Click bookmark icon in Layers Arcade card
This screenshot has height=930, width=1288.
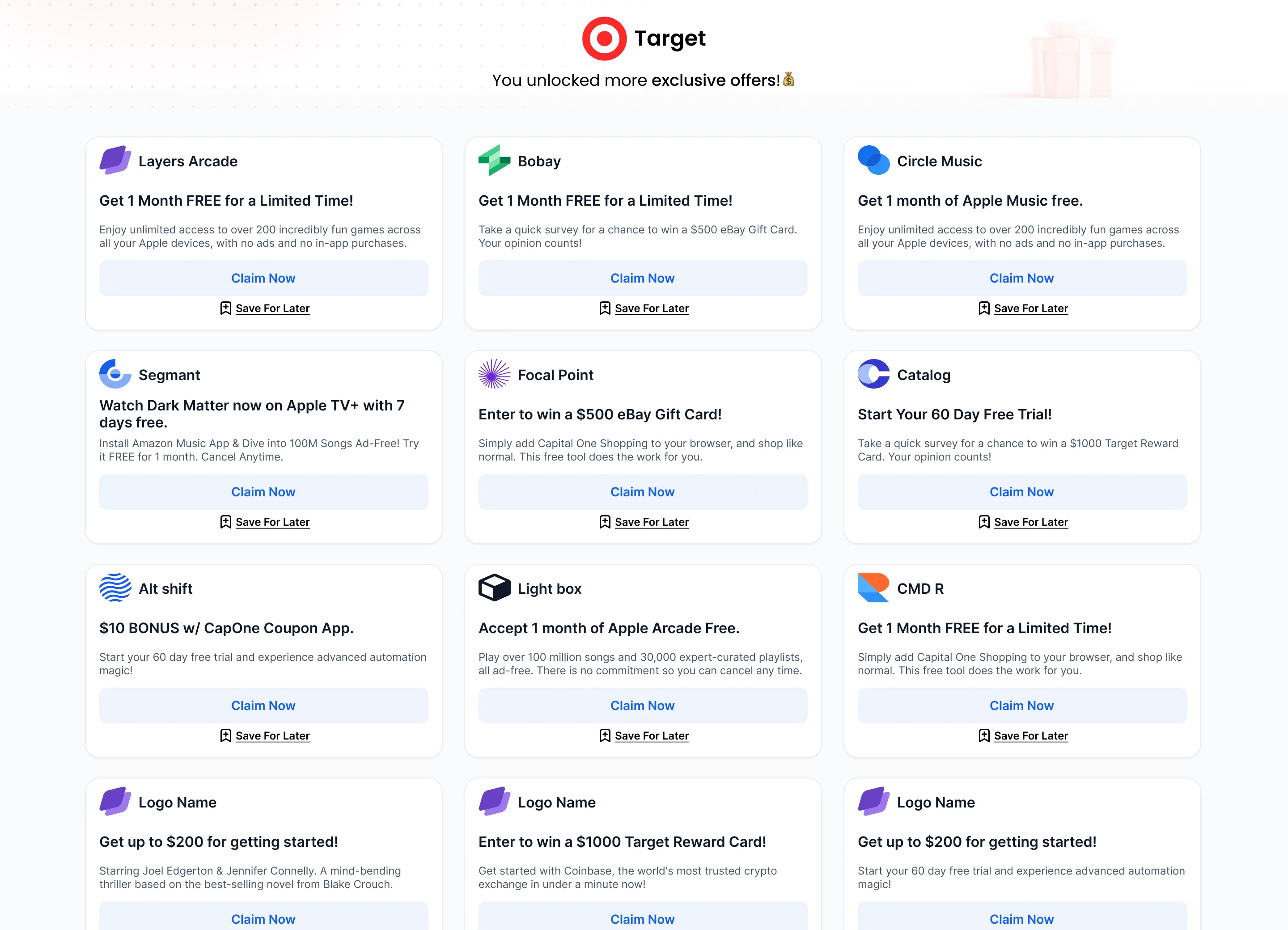[225, 309]
